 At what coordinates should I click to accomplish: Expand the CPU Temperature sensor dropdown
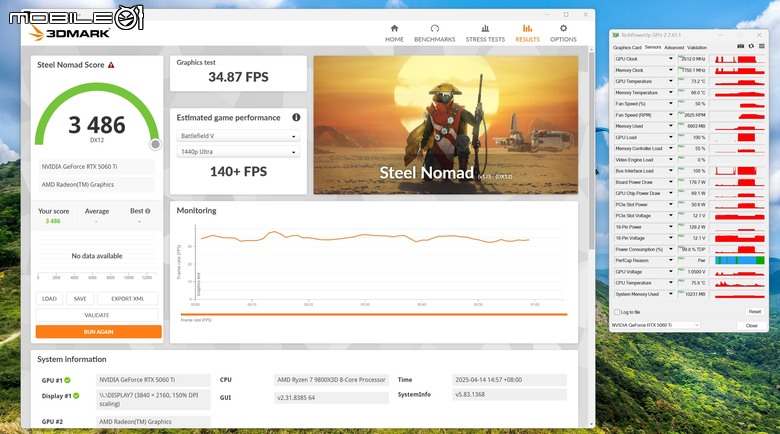click(x=671, y=283)
